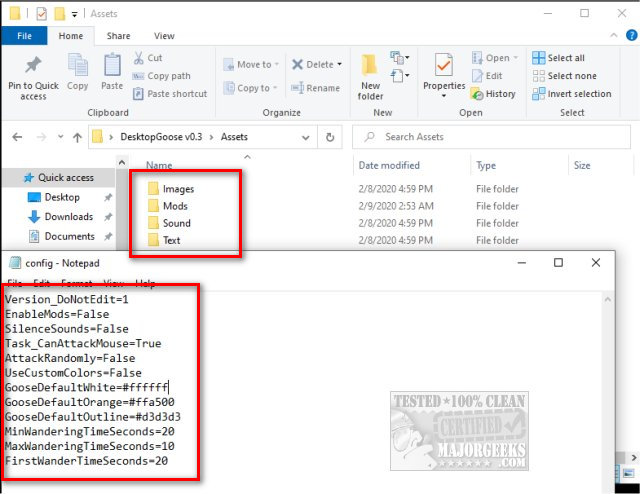This screenshot has height=494, width=640.
Task: Open file History
Action: (493, 94)
